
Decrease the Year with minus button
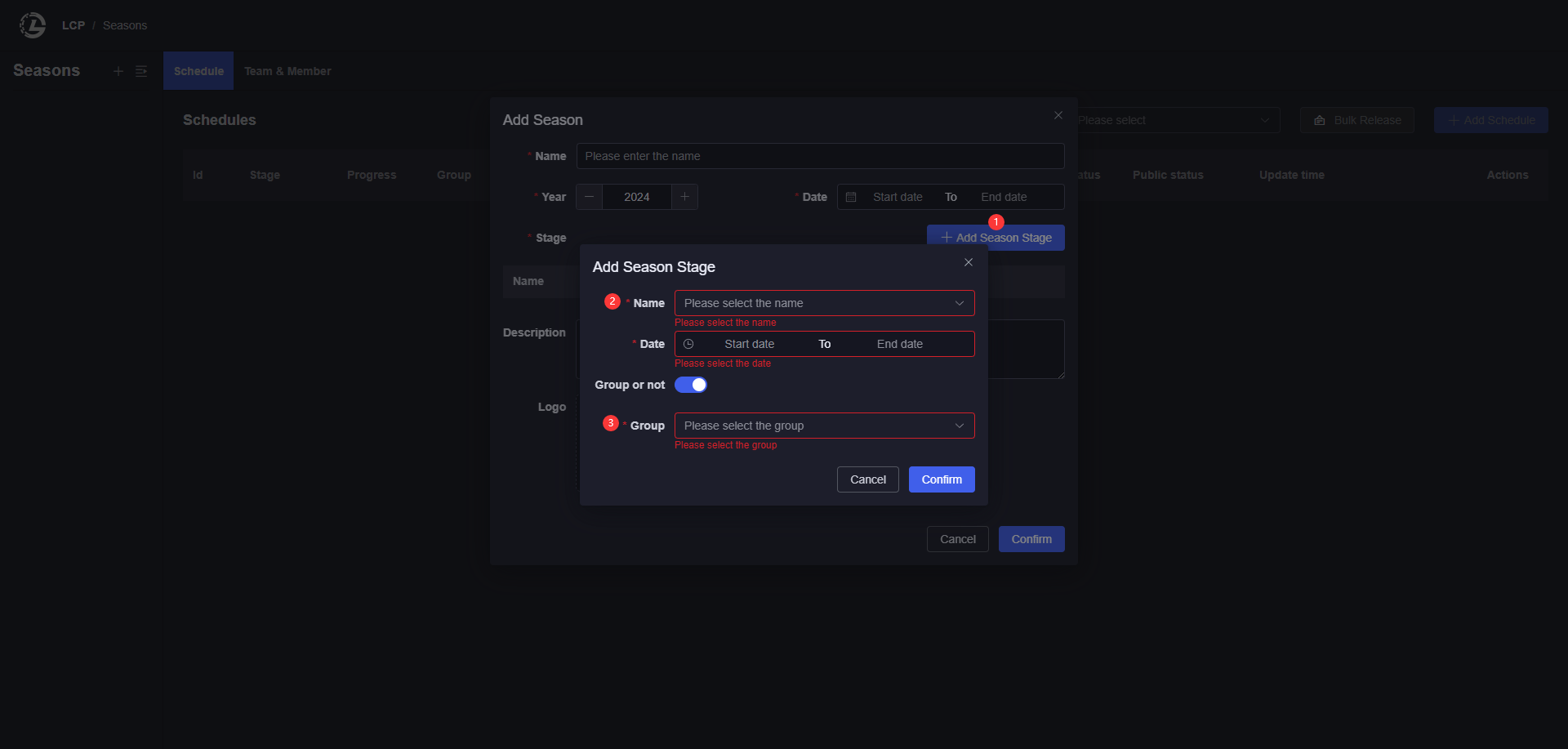589,197
